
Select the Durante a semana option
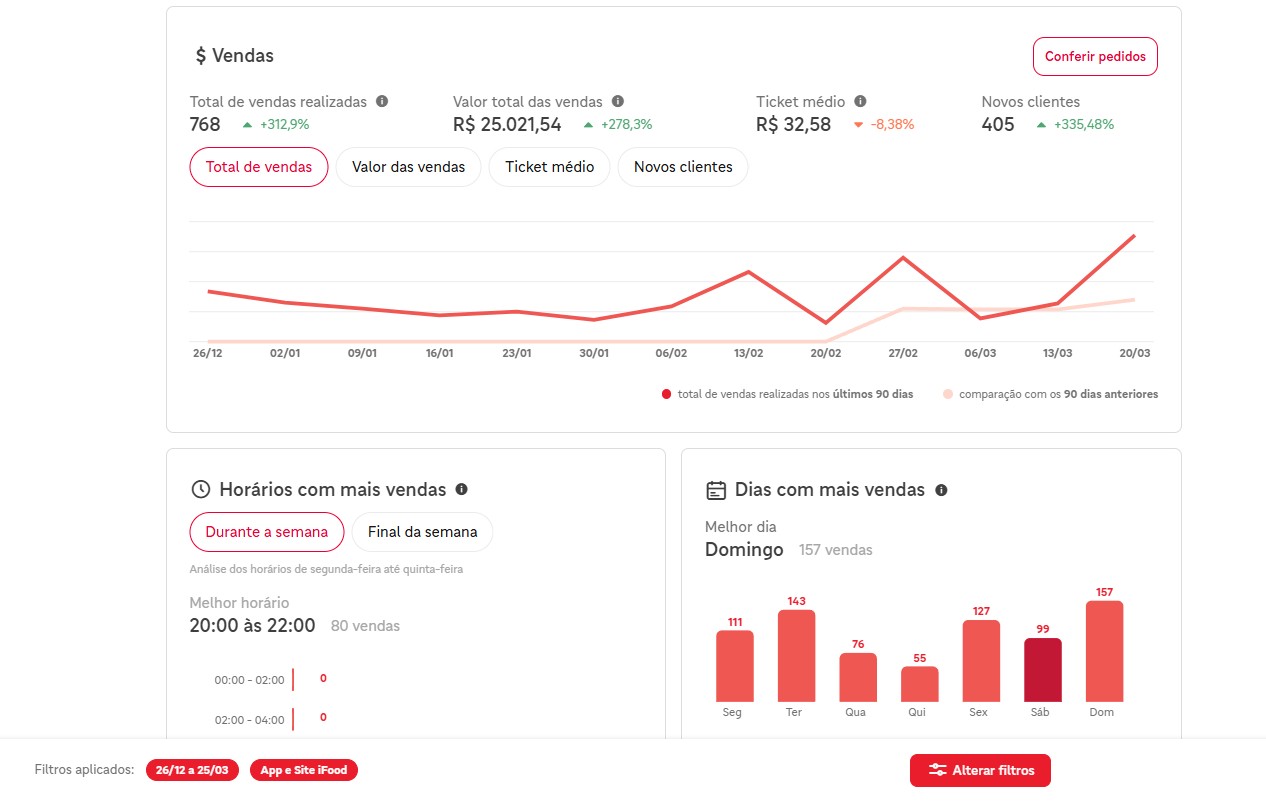pyautogui.click(x=266, y=532)
